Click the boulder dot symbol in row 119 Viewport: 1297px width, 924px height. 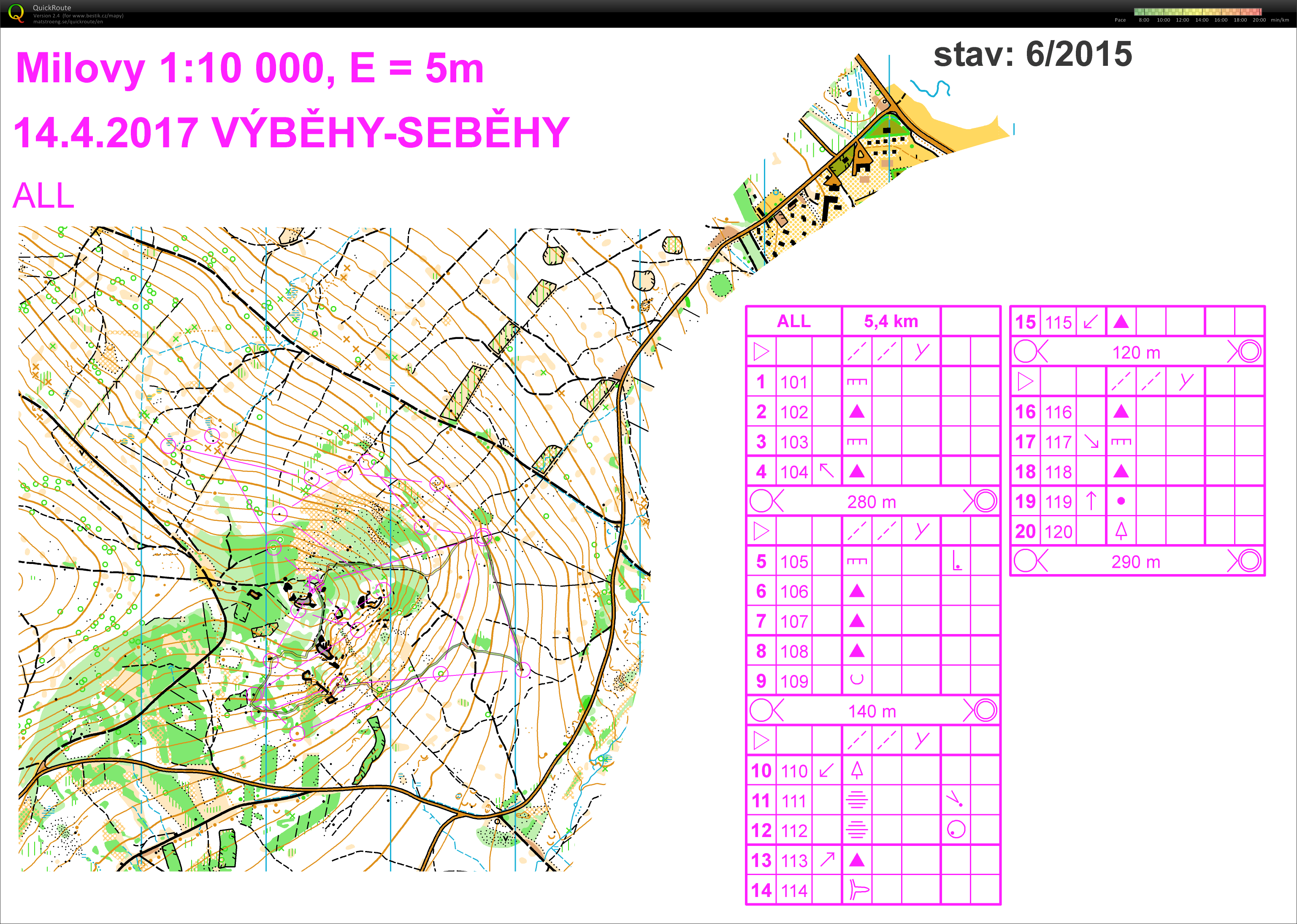click(x=1121, y=501)
